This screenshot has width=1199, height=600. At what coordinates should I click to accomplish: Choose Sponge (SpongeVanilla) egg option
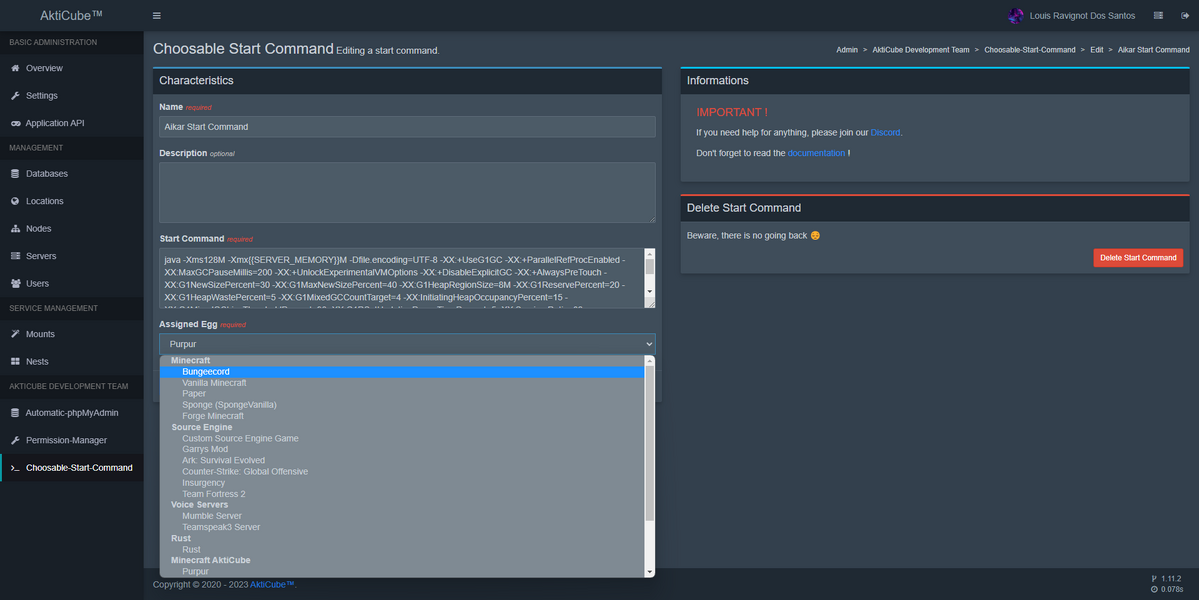point(402,405)
